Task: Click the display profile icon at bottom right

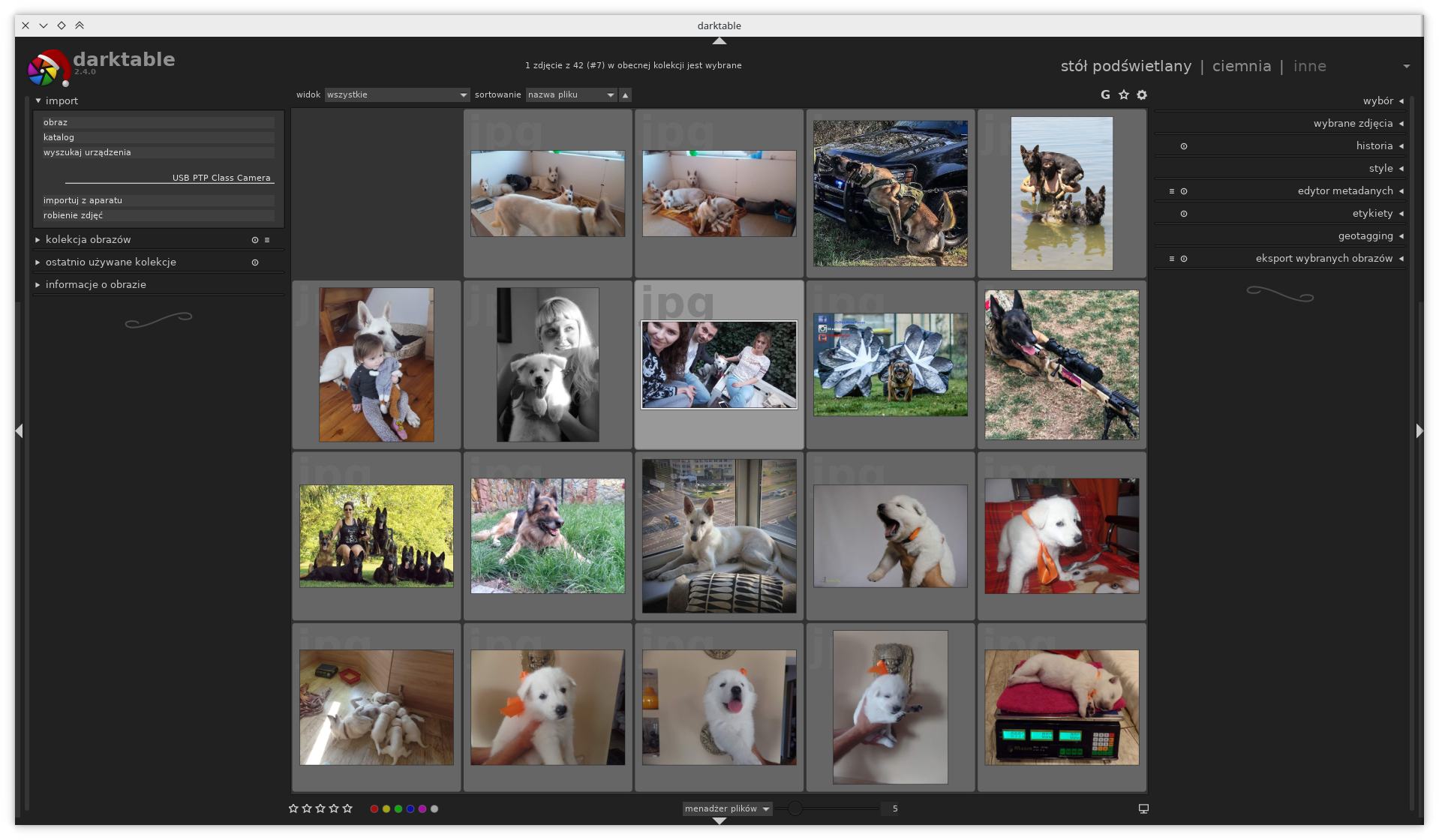Action: 1143,808
